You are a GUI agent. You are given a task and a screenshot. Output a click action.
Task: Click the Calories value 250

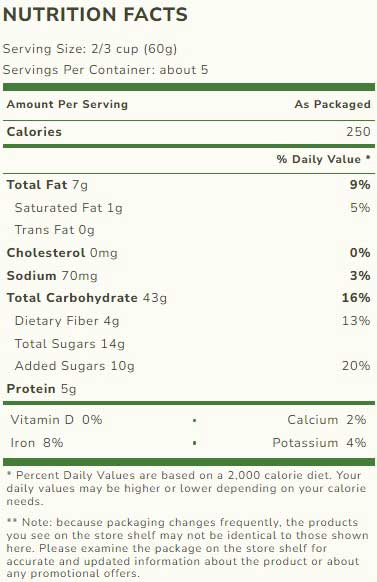pyautogui.click(x=358, y=132)
